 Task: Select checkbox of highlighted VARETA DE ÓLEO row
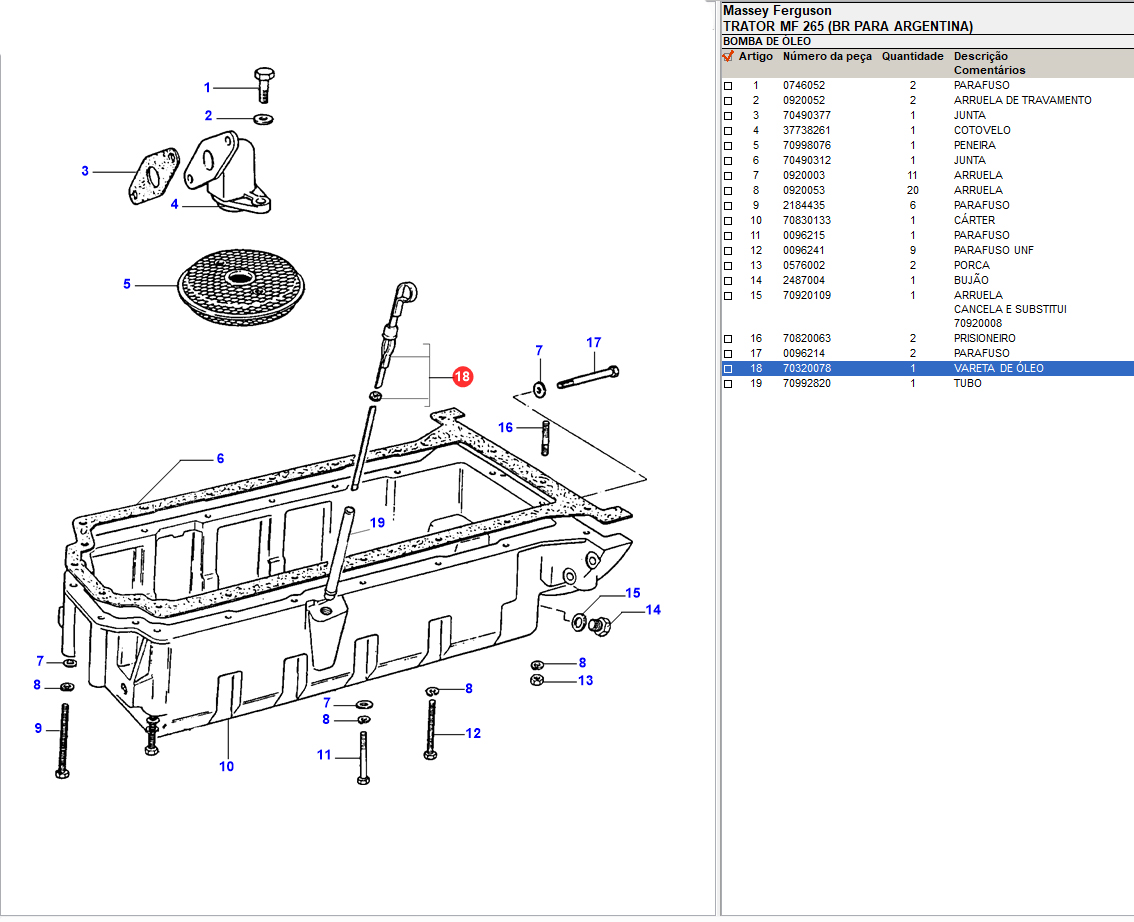point(728,369)
